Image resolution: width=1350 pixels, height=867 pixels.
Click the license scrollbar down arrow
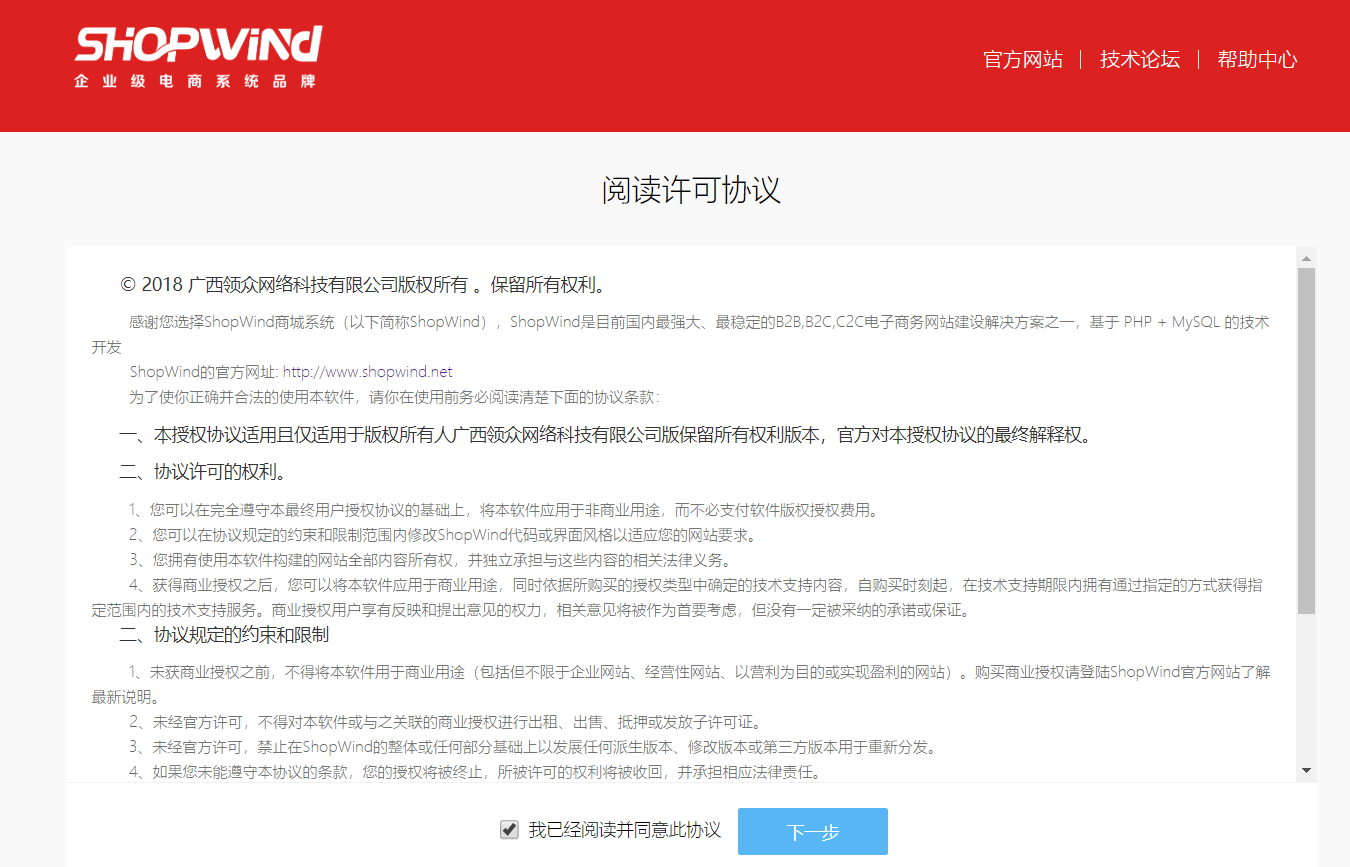(x=1306, y=770)
